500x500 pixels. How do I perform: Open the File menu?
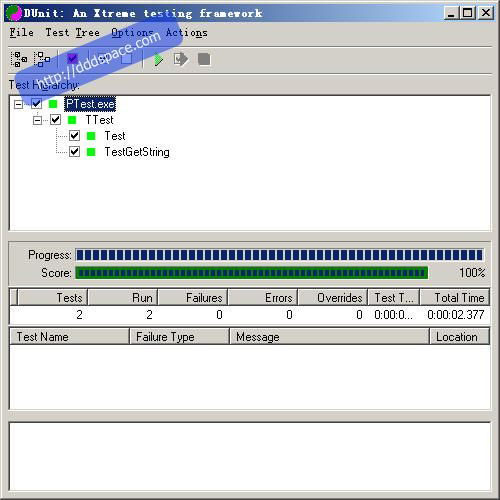coord(21,33)
